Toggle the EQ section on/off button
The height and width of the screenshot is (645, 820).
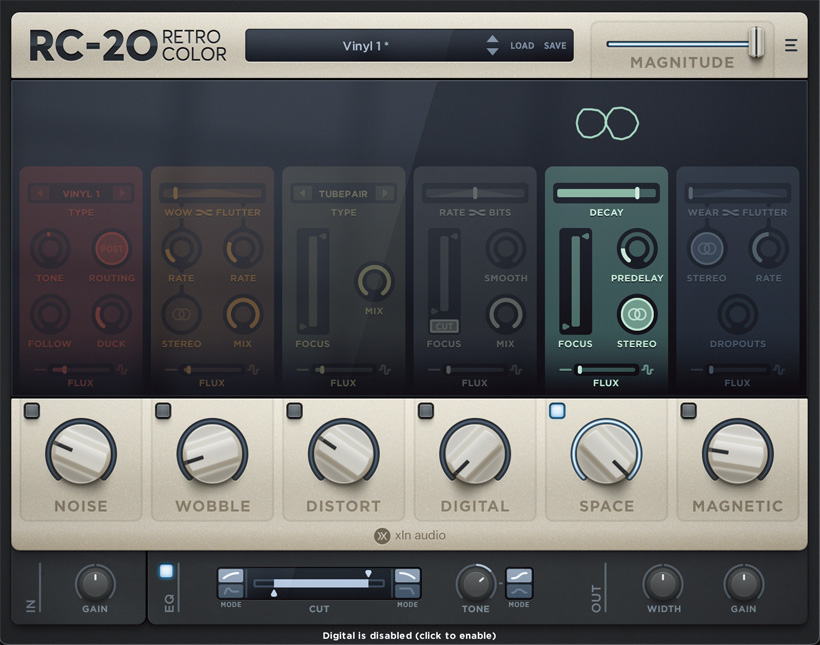[166, 571]
